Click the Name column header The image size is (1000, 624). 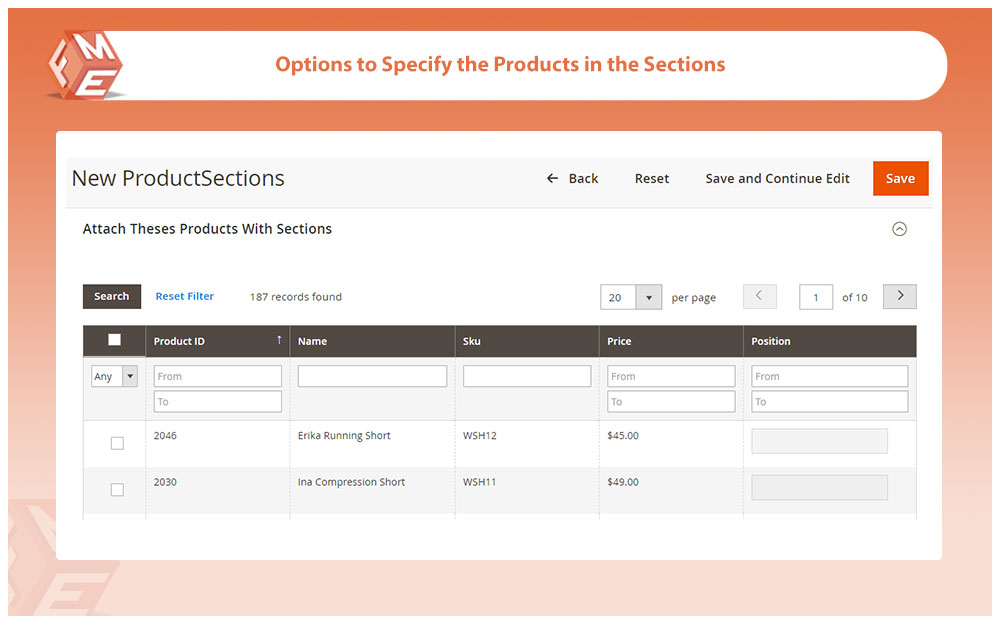[x=313, y=341]
